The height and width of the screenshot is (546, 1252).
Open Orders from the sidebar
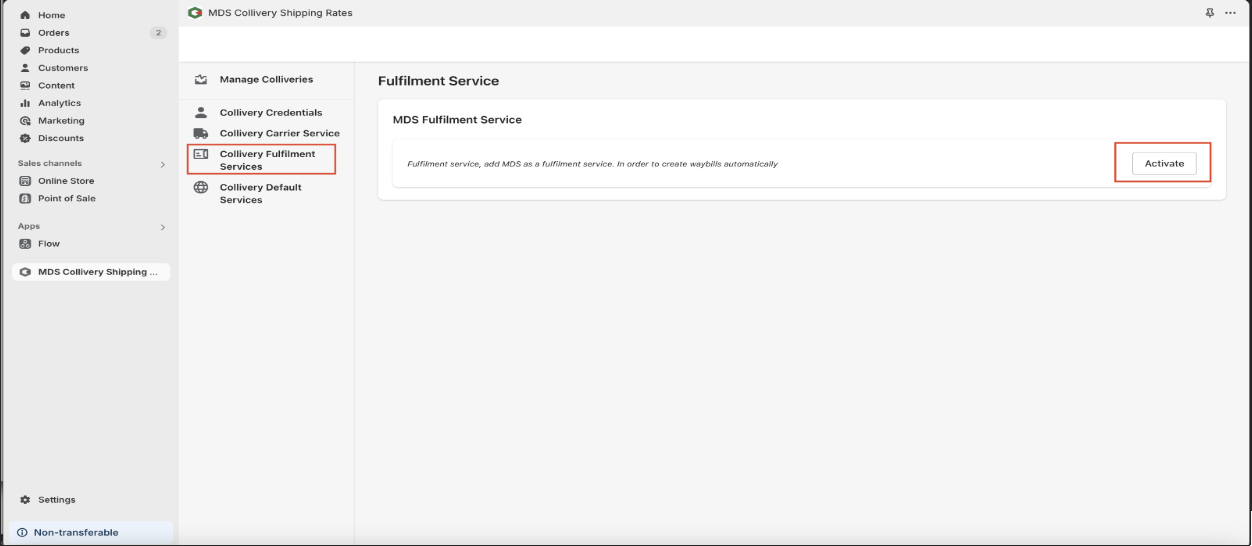(54, 33)
